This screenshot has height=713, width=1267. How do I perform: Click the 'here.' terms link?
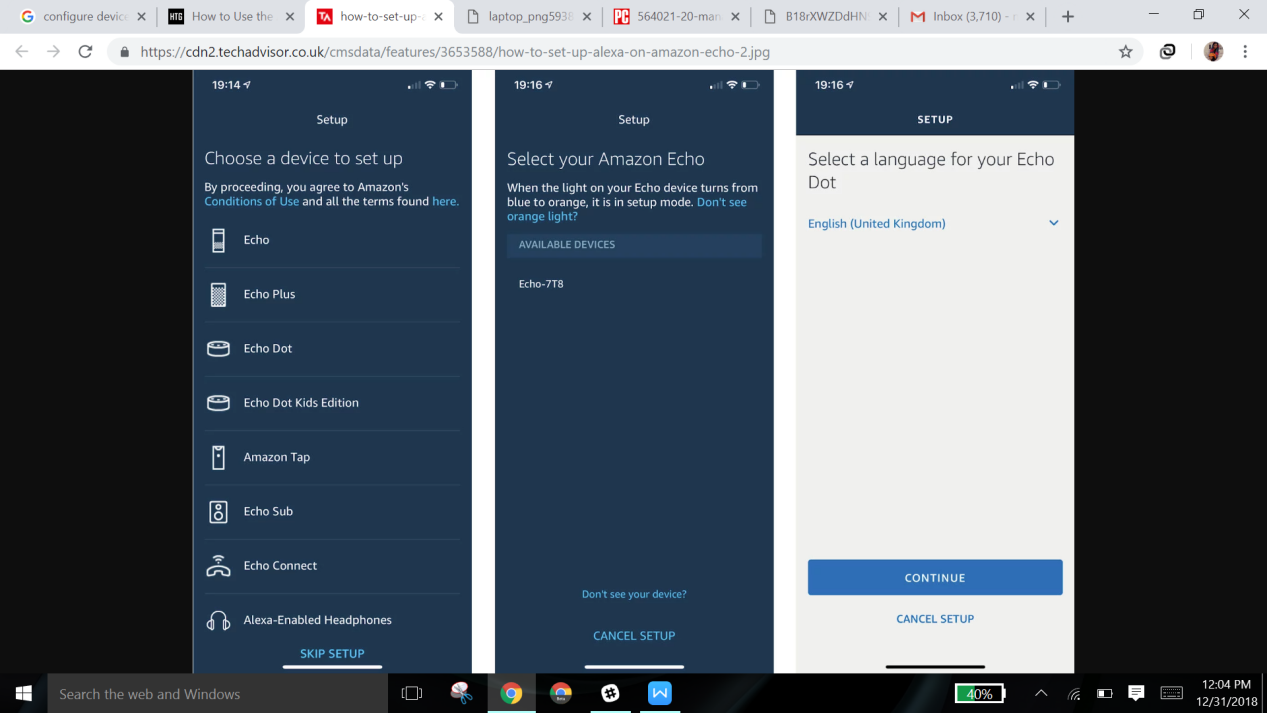coord(445,201)
